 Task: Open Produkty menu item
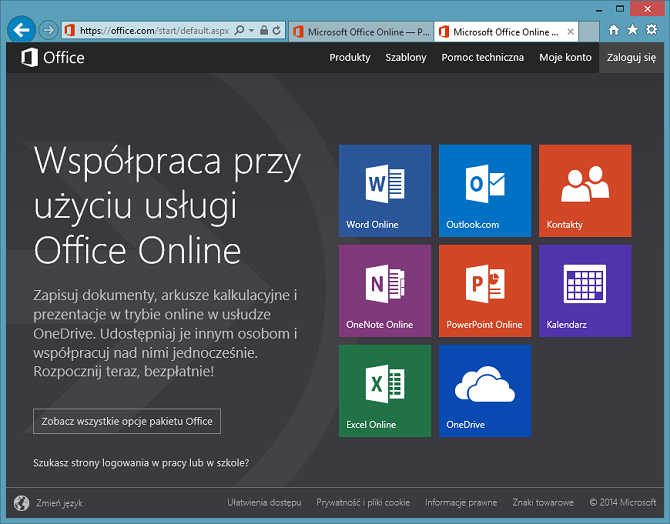pos(350,57)
